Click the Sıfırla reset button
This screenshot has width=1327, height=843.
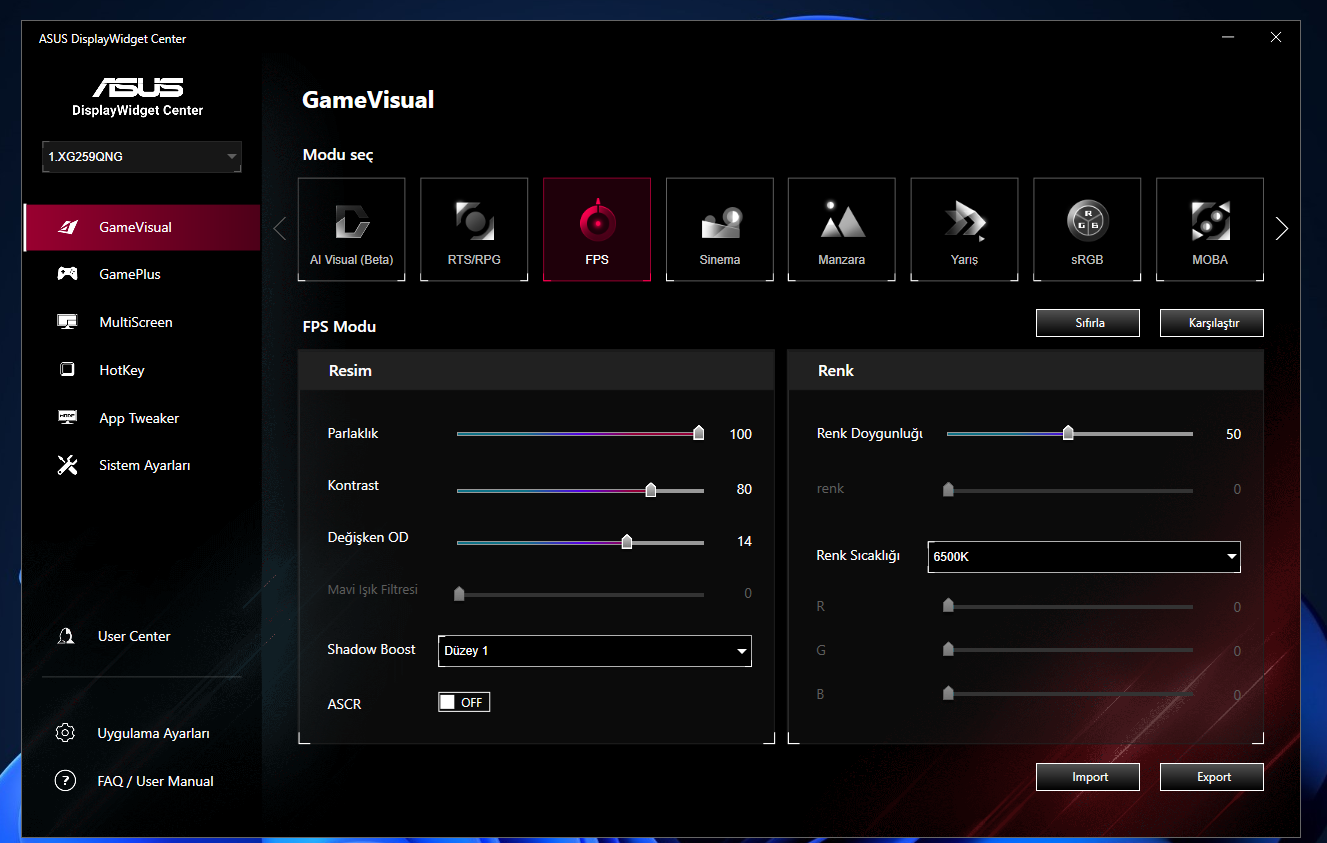tap(1088, 323)
